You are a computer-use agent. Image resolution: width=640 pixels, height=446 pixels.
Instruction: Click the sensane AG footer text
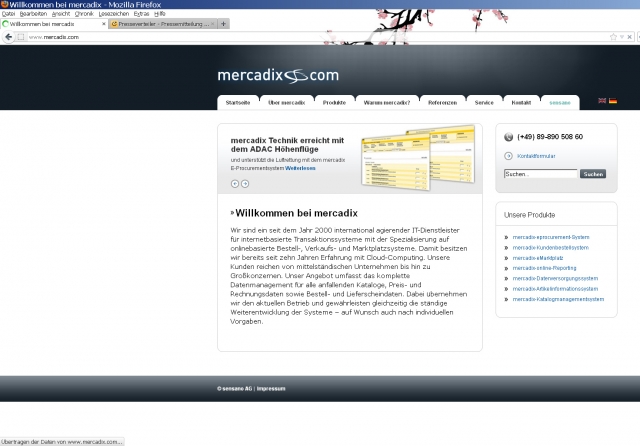tap(237, 388)
